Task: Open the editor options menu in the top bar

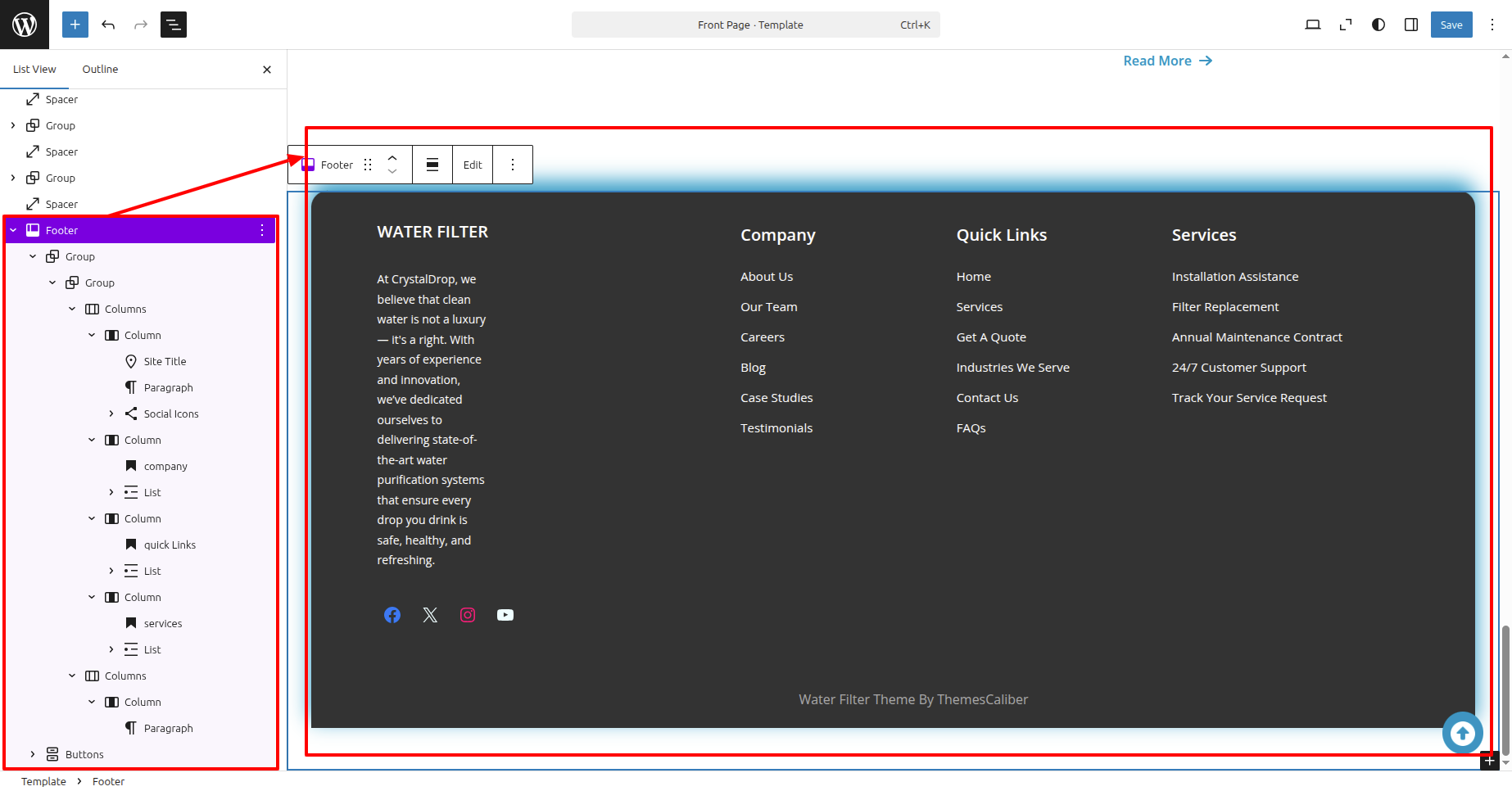Action: tap(1492, 25)
